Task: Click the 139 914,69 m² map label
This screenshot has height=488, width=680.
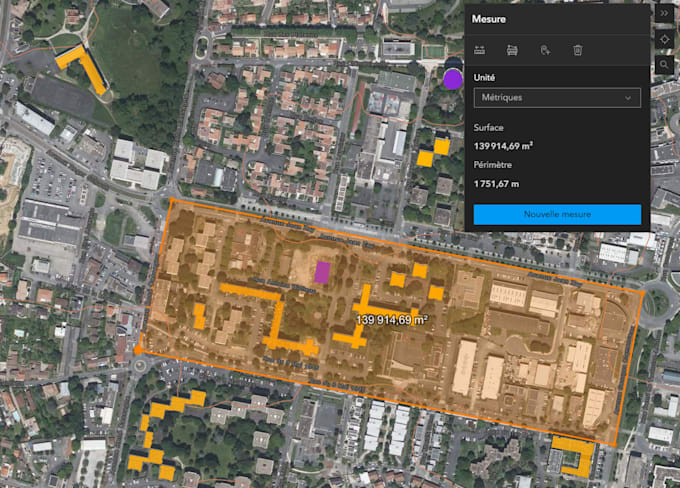Action: 392,320
